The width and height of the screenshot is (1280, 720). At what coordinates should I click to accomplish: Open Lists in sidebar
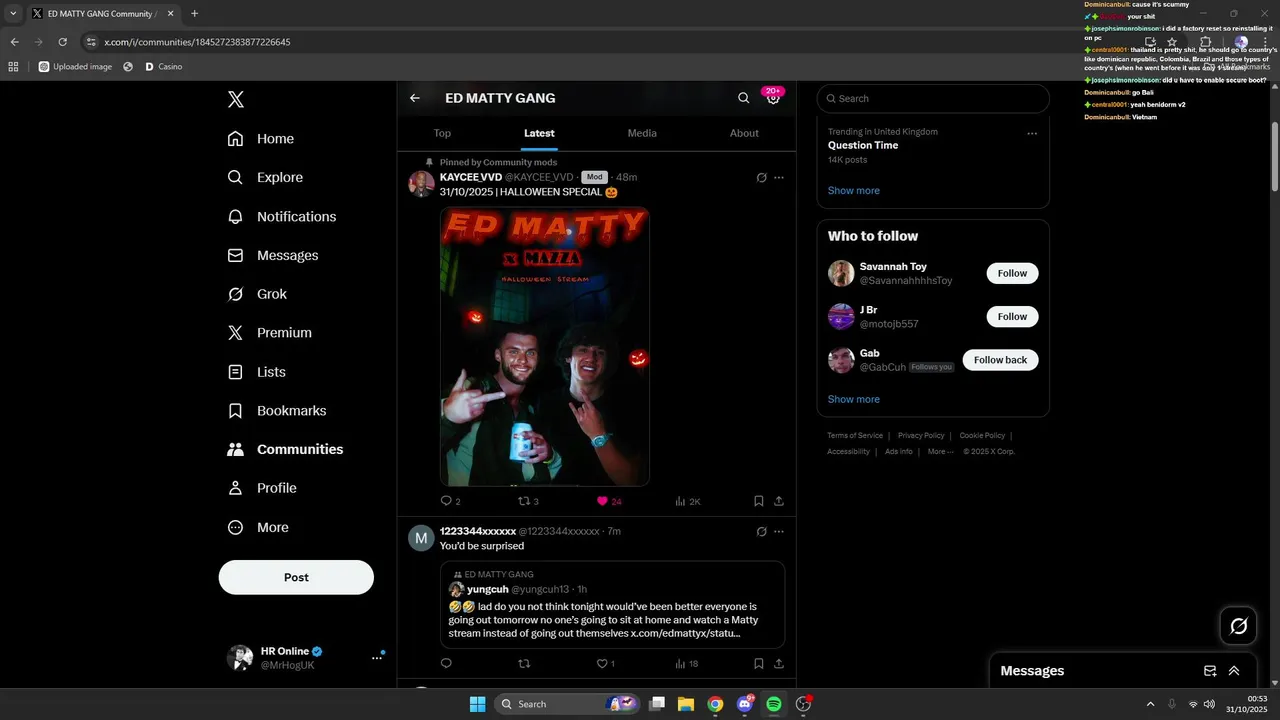(257, 372)
